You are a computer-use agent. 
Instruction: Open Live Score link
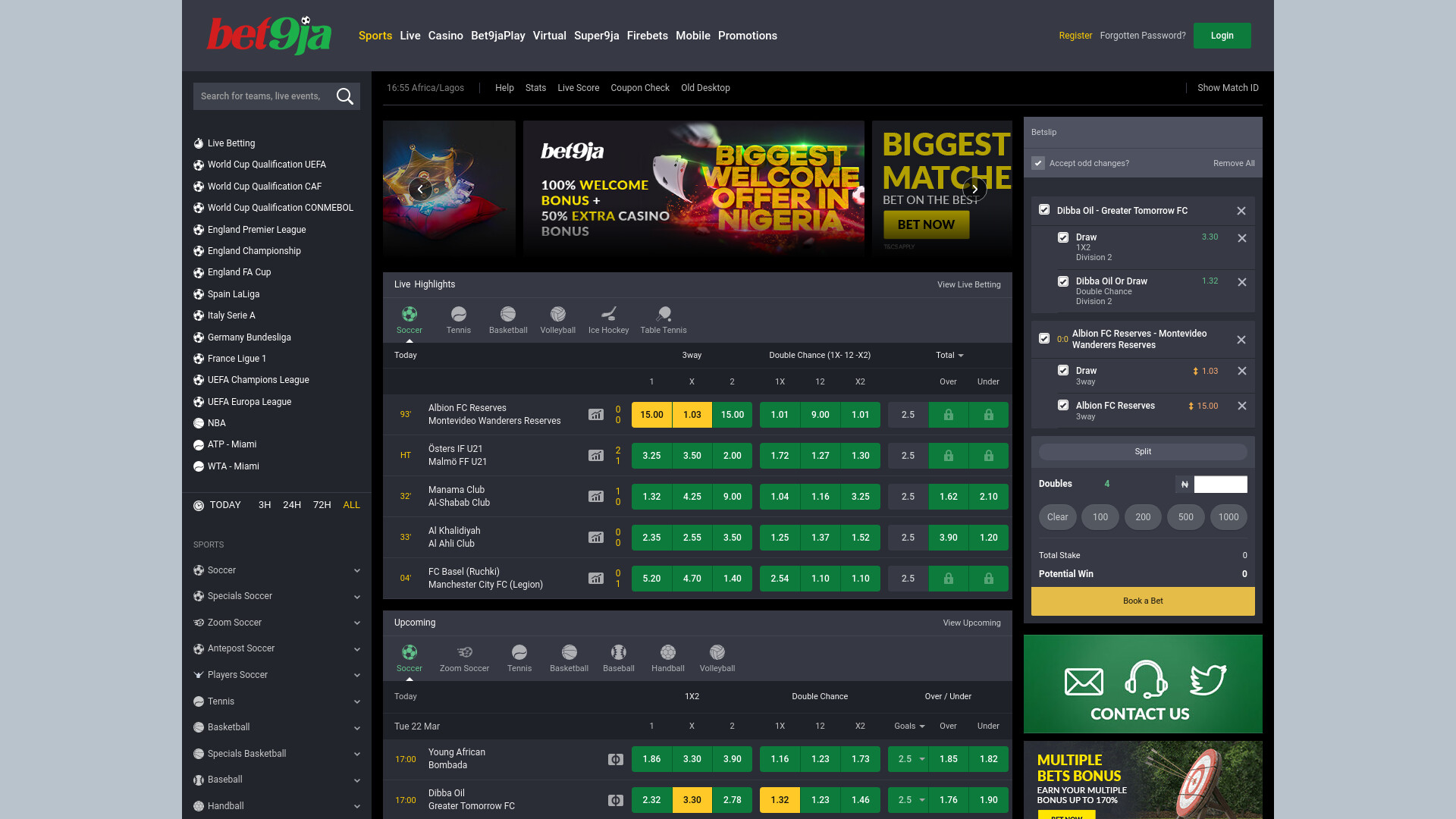pyautogui.click(x=579, y=88)
